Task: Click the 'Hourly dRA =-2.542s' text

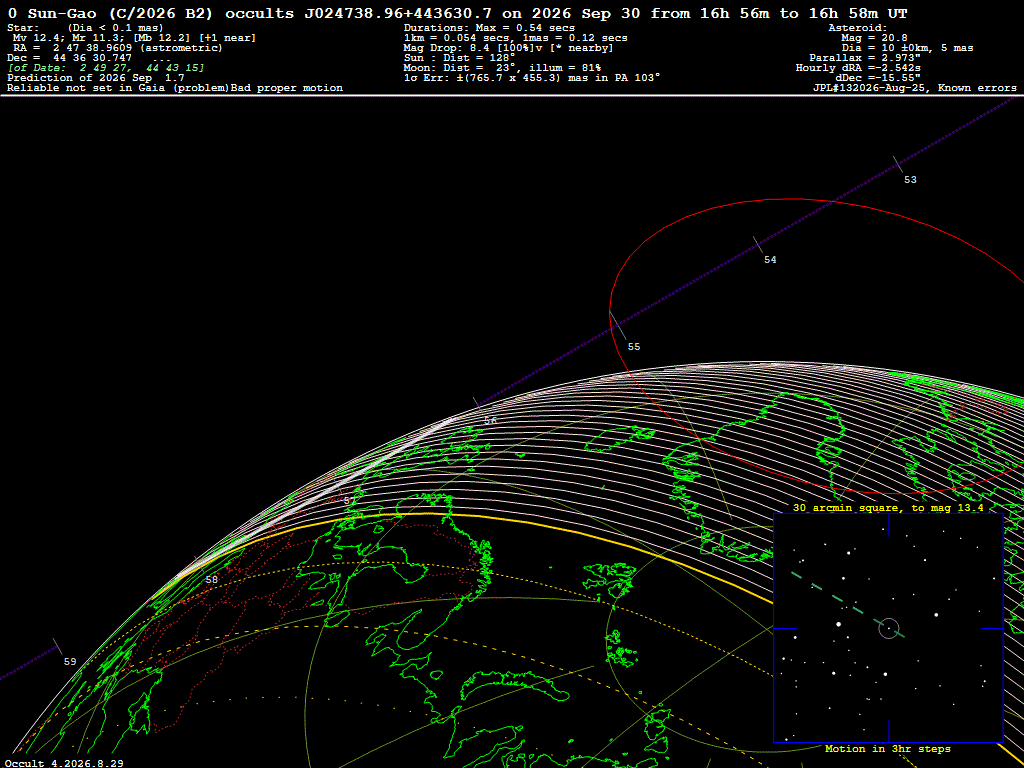Action: (858, 68)
